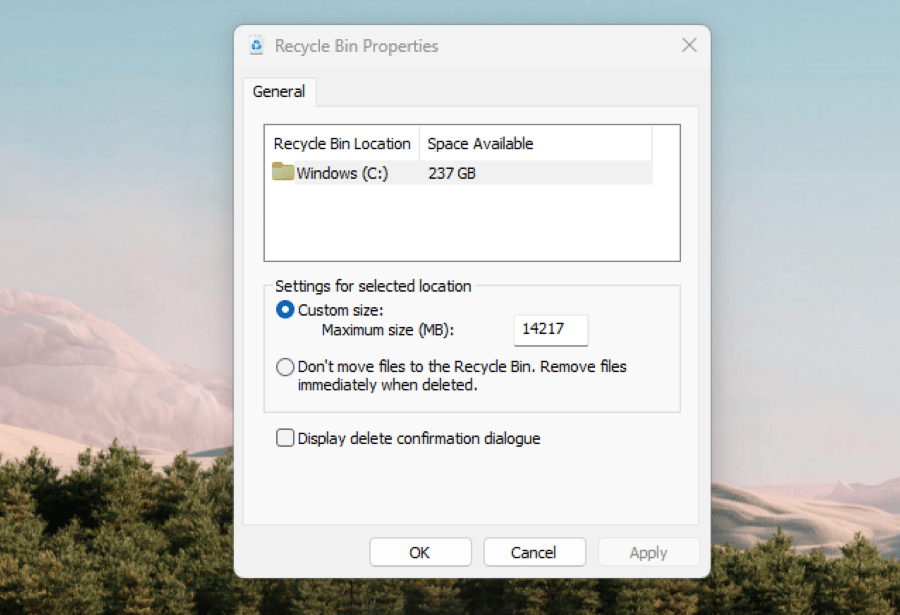Screen dimensions: 900x615
Task: Click the Recycle Bin icon in title bar
Action: 257,46
